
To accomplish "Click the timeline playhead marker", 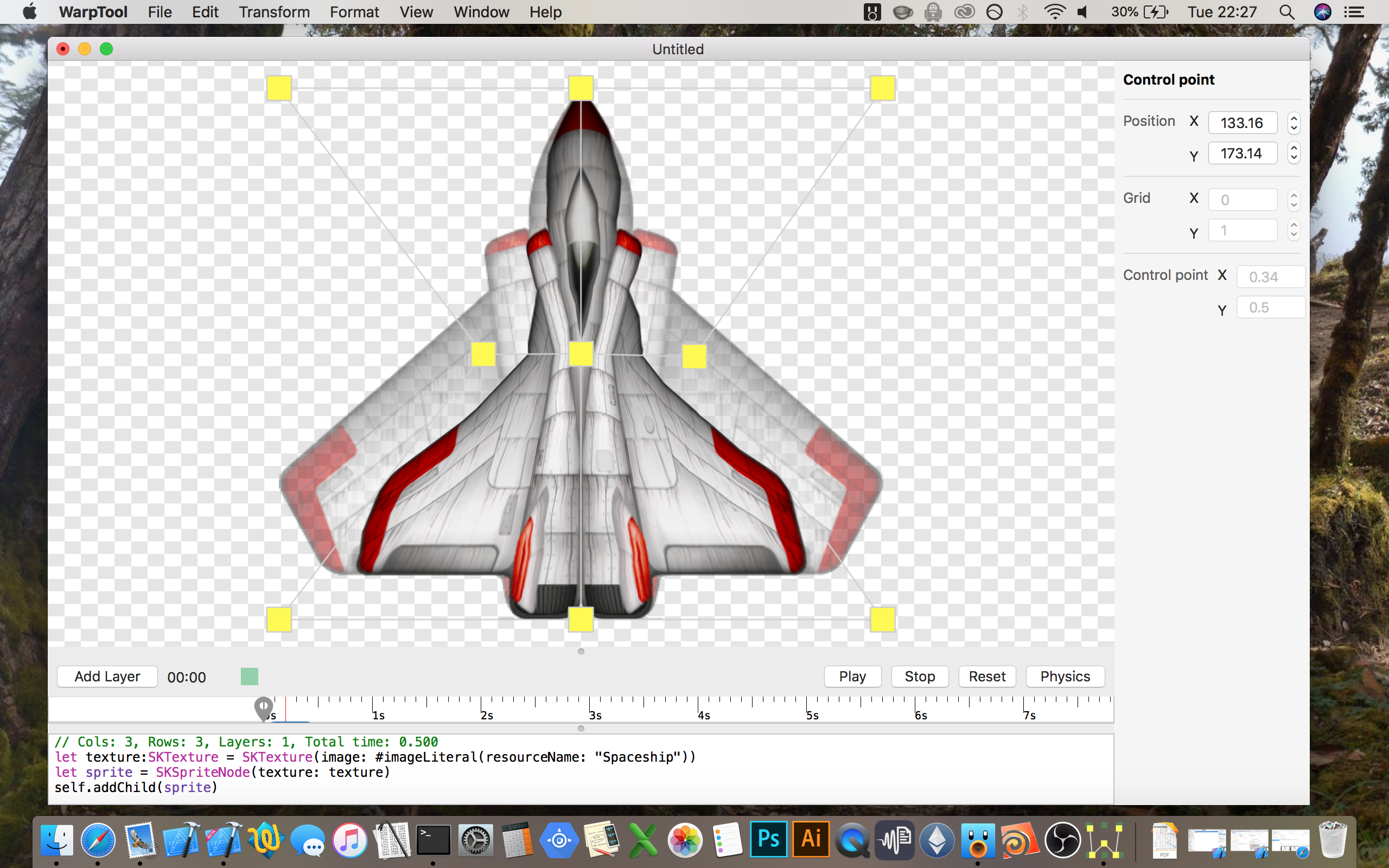I will point(264,707).
